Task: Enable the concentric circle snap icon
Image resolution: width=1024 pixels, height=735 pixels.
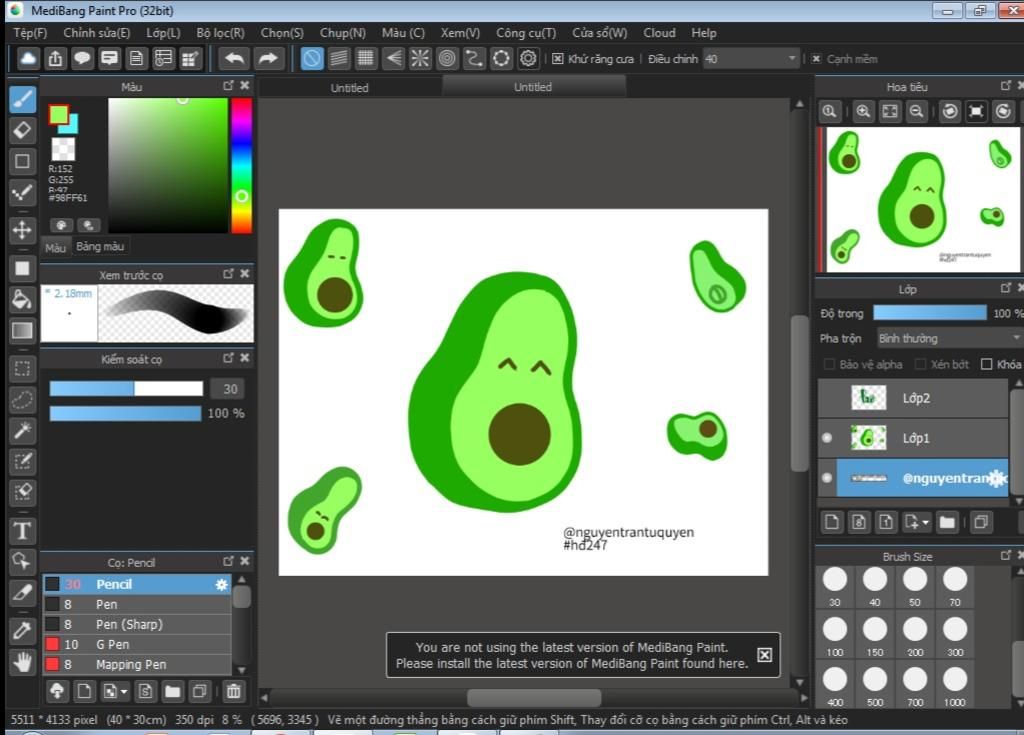Action: click(x=447, y=59)
